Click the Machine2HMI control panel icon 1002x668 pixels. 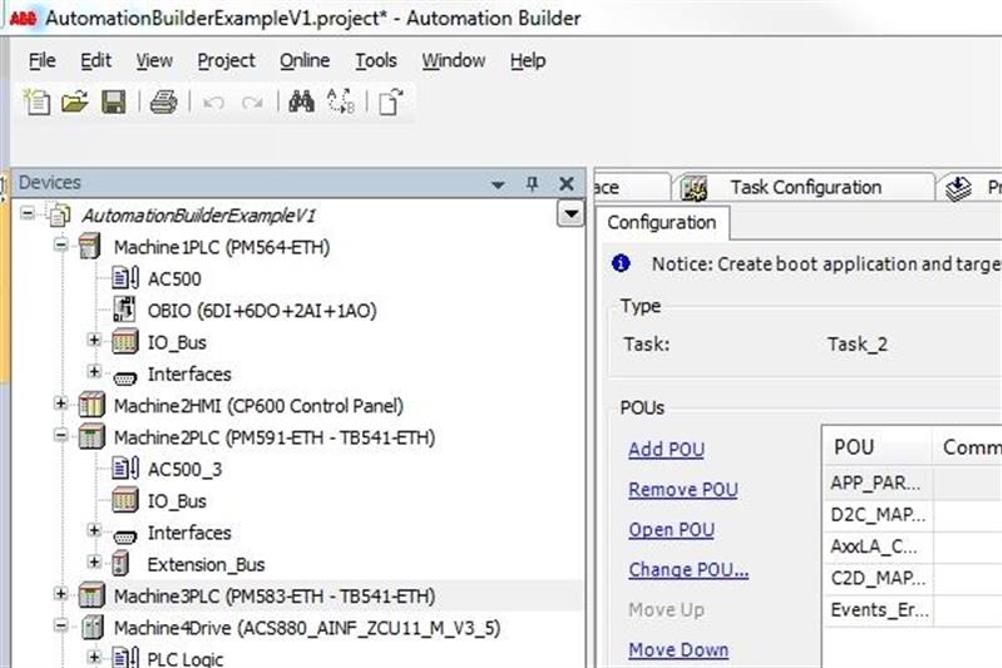pyautogui.click(x=91, y=405)
